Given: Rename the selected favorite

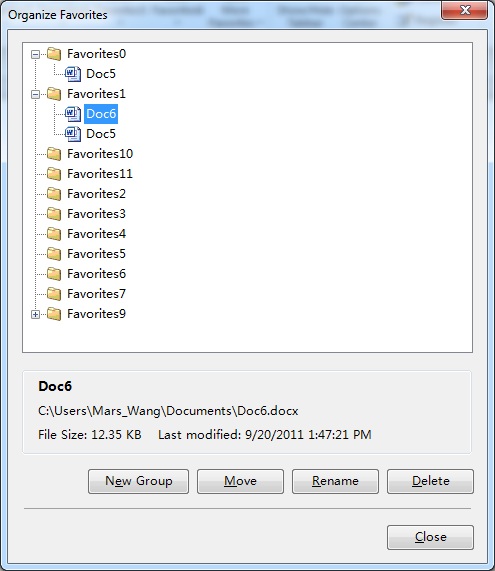Looking at the screenshot, I should [335, 481].
